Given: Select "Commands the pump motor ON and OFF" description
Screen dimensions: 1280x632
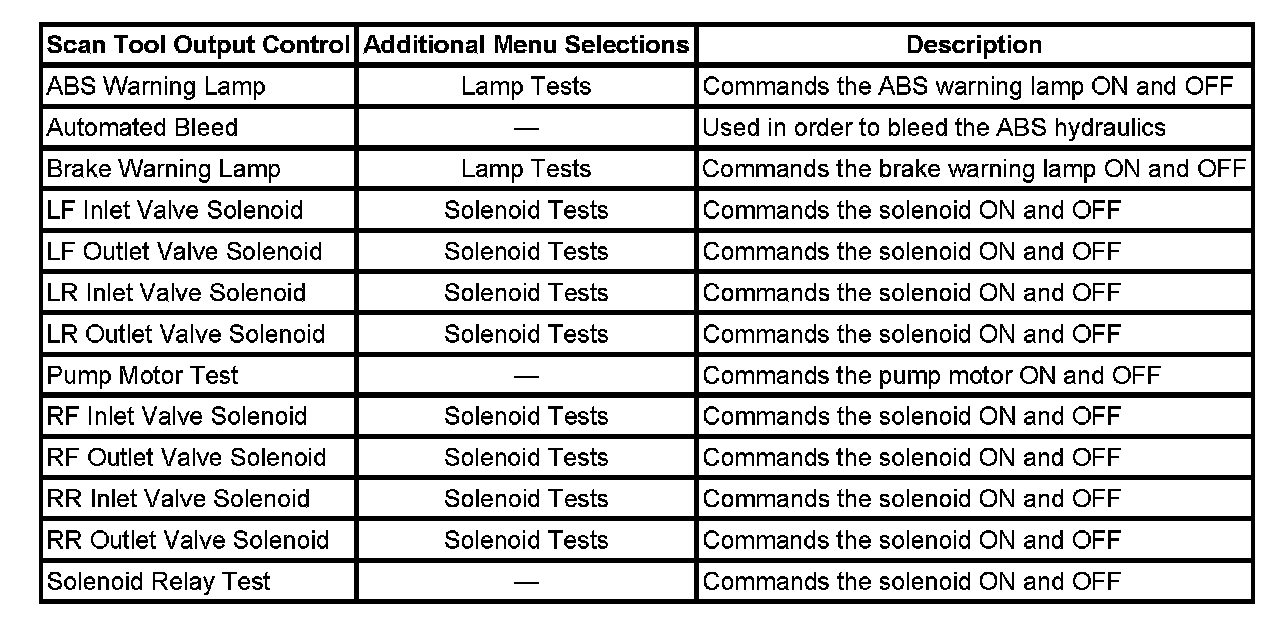Looking at the screenshot, I should (932, 375).
